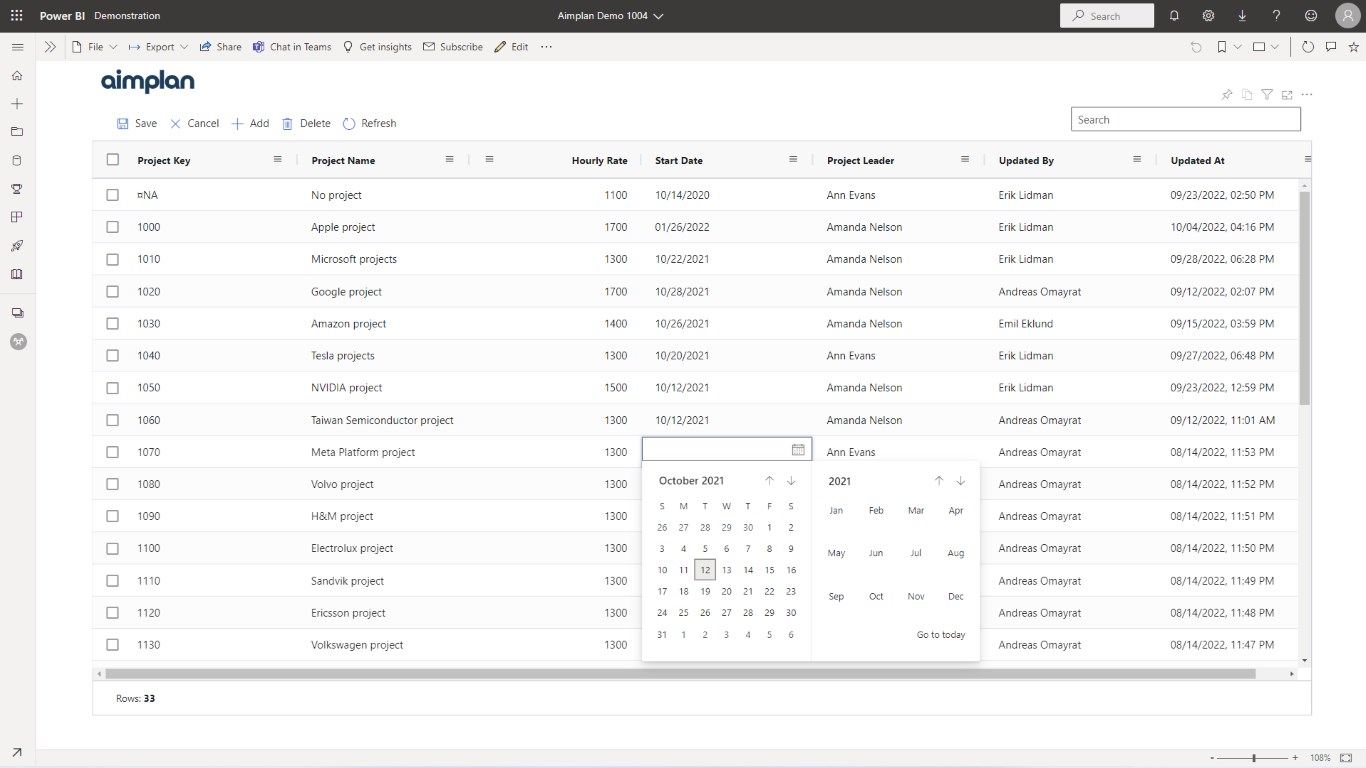Open Metrics trophy icon in sidebar
Image resolution: width=1366 pixels, height=768 pixels.
[x=17, y=188]
